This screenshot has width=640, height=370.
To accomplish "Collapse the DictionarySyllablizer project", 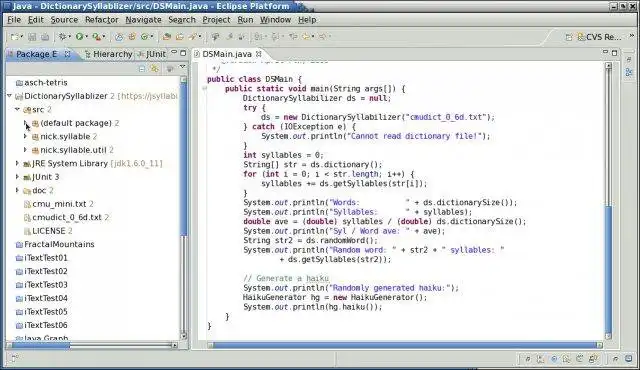I will click(x=9, y=96).
